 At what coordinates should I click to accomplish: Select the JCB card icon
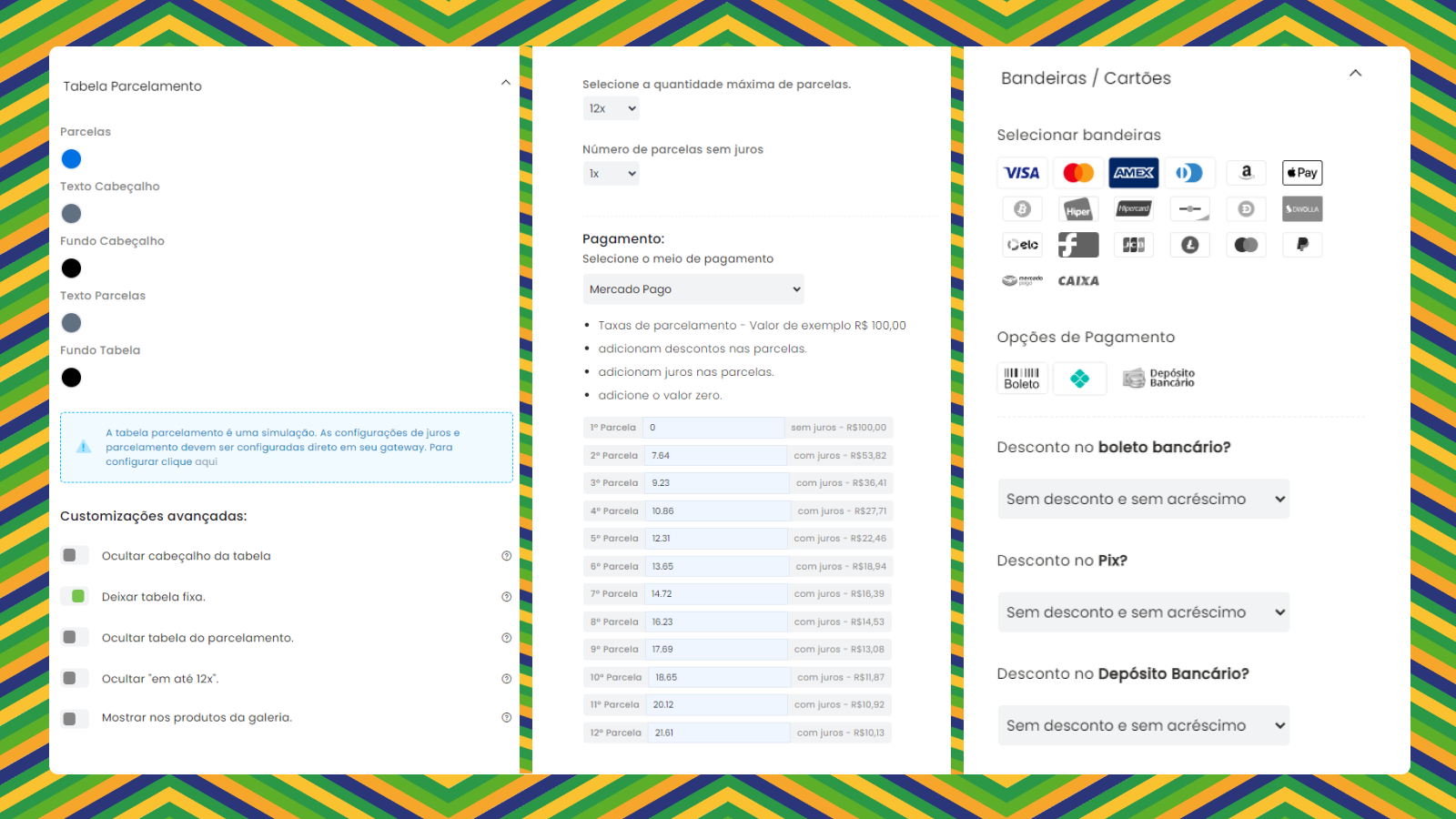[x=1134, y=245]
